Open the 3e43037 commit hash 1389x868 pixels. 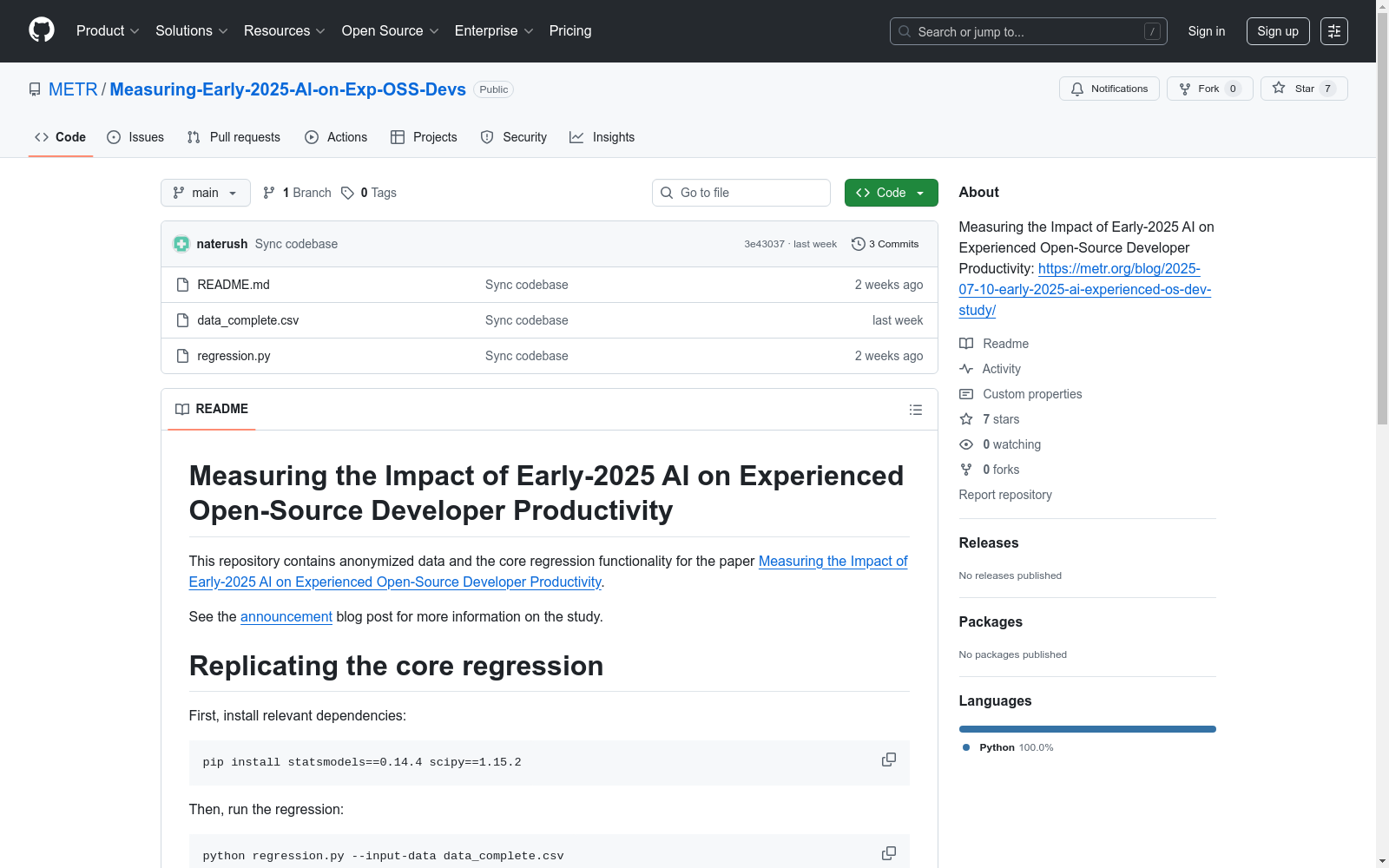764,244
